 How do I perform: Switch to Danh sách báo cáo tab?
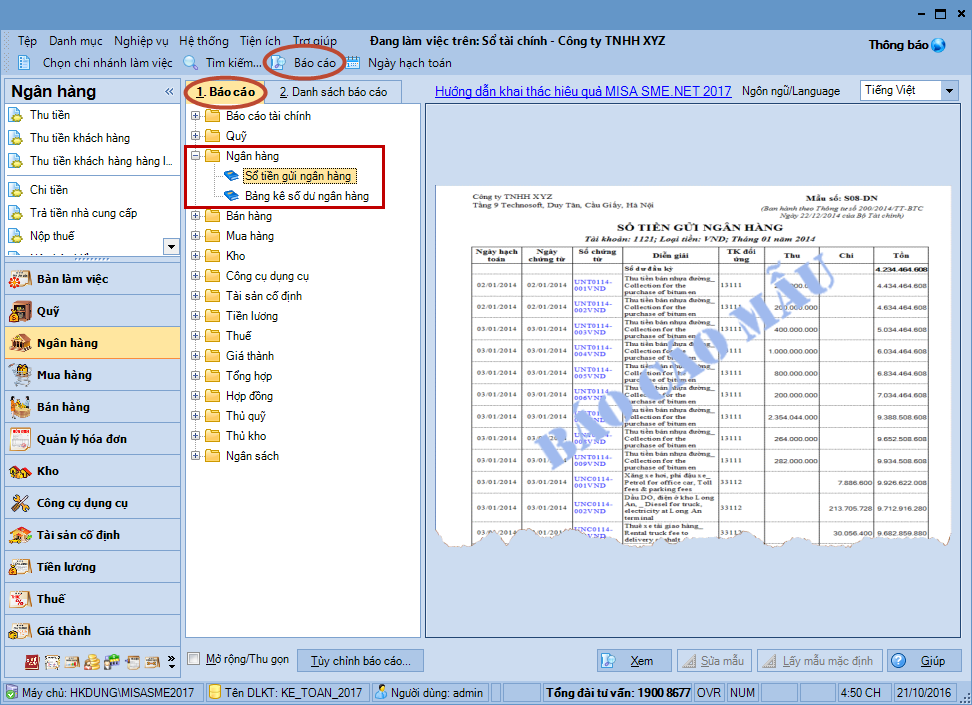pos(332,92)
